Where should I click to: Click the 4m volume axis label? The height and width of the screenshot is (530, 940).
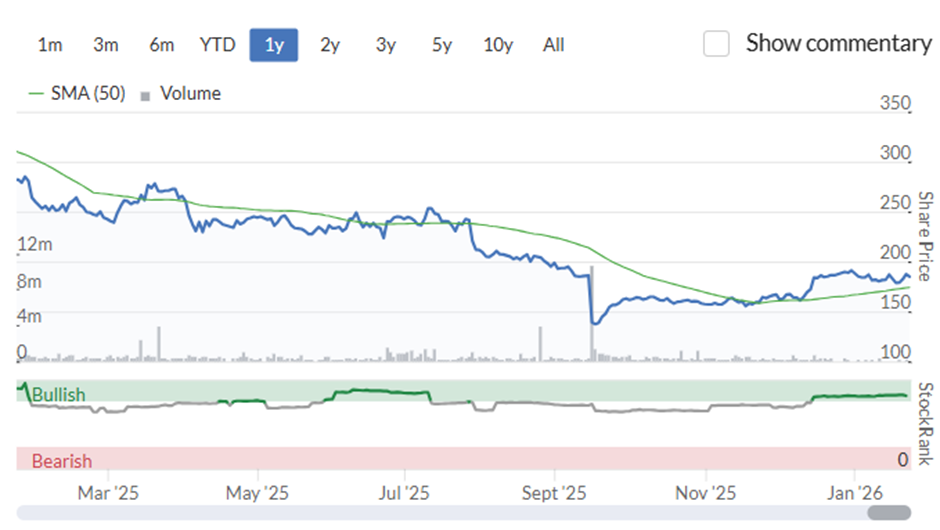[x=29, y=316]
